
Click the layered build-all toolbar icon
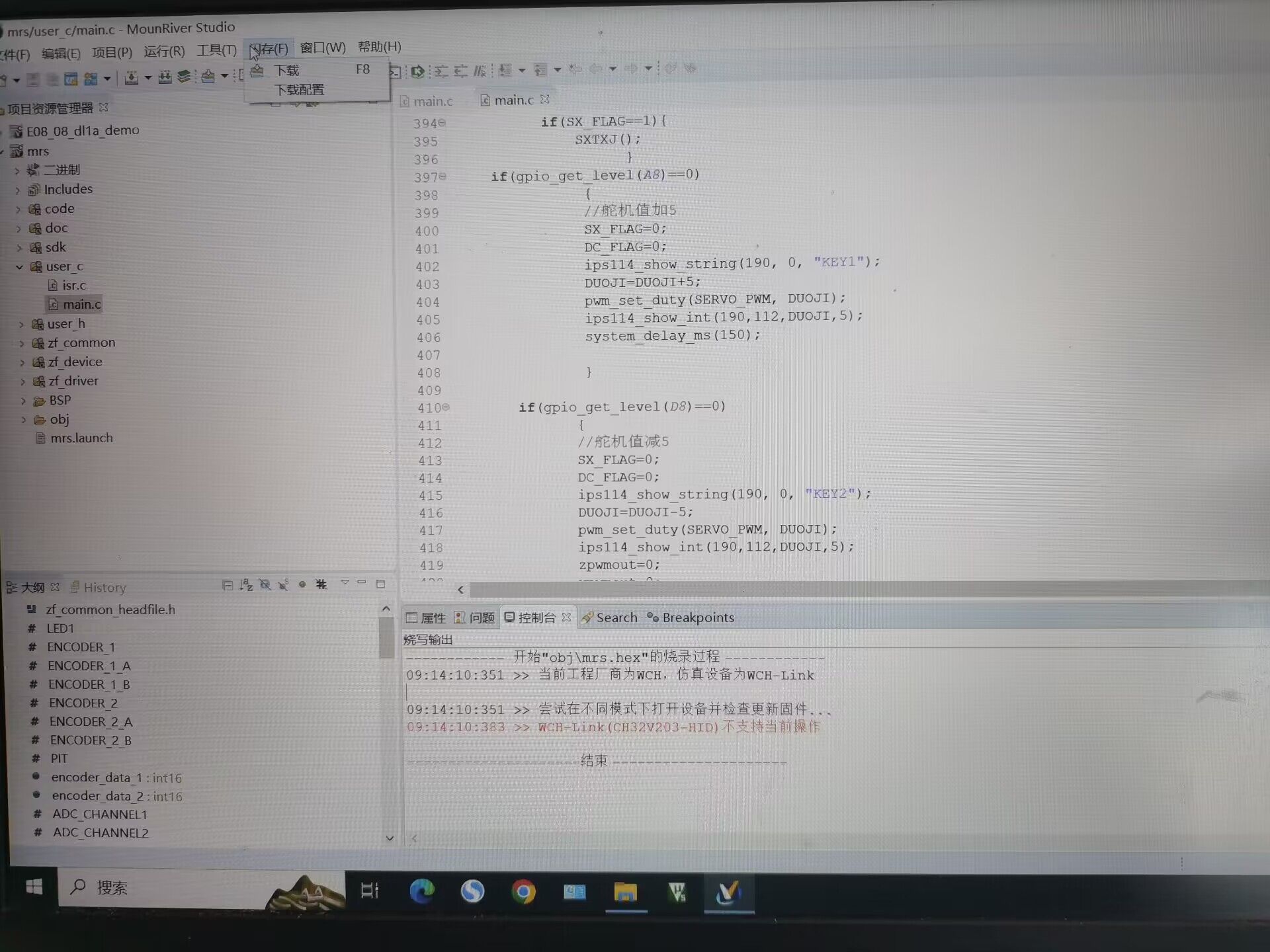(x=185, y=77)
